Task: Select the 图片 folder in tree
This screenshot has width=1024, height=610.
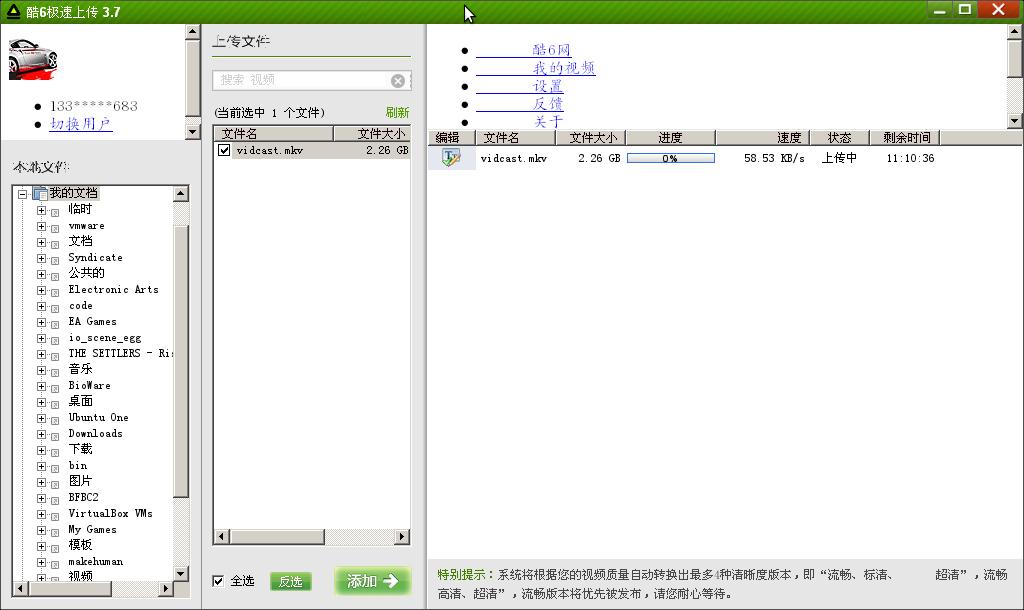Action: 80,481
